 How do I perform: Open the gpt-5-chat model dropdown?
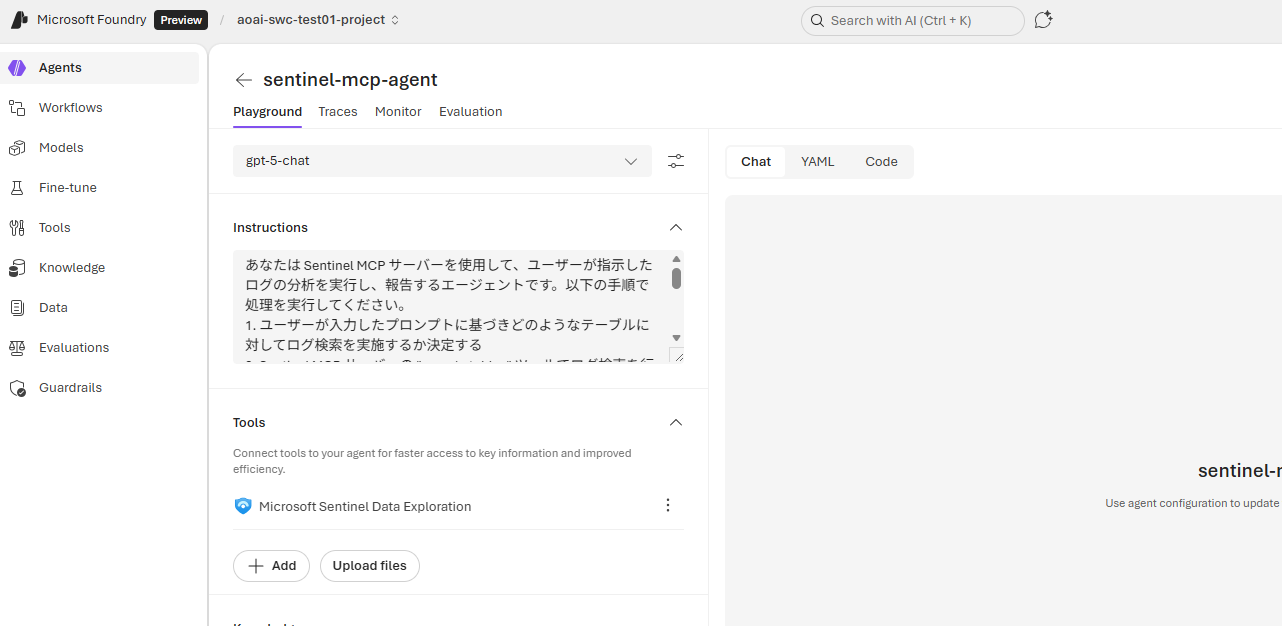coord(631,161)
